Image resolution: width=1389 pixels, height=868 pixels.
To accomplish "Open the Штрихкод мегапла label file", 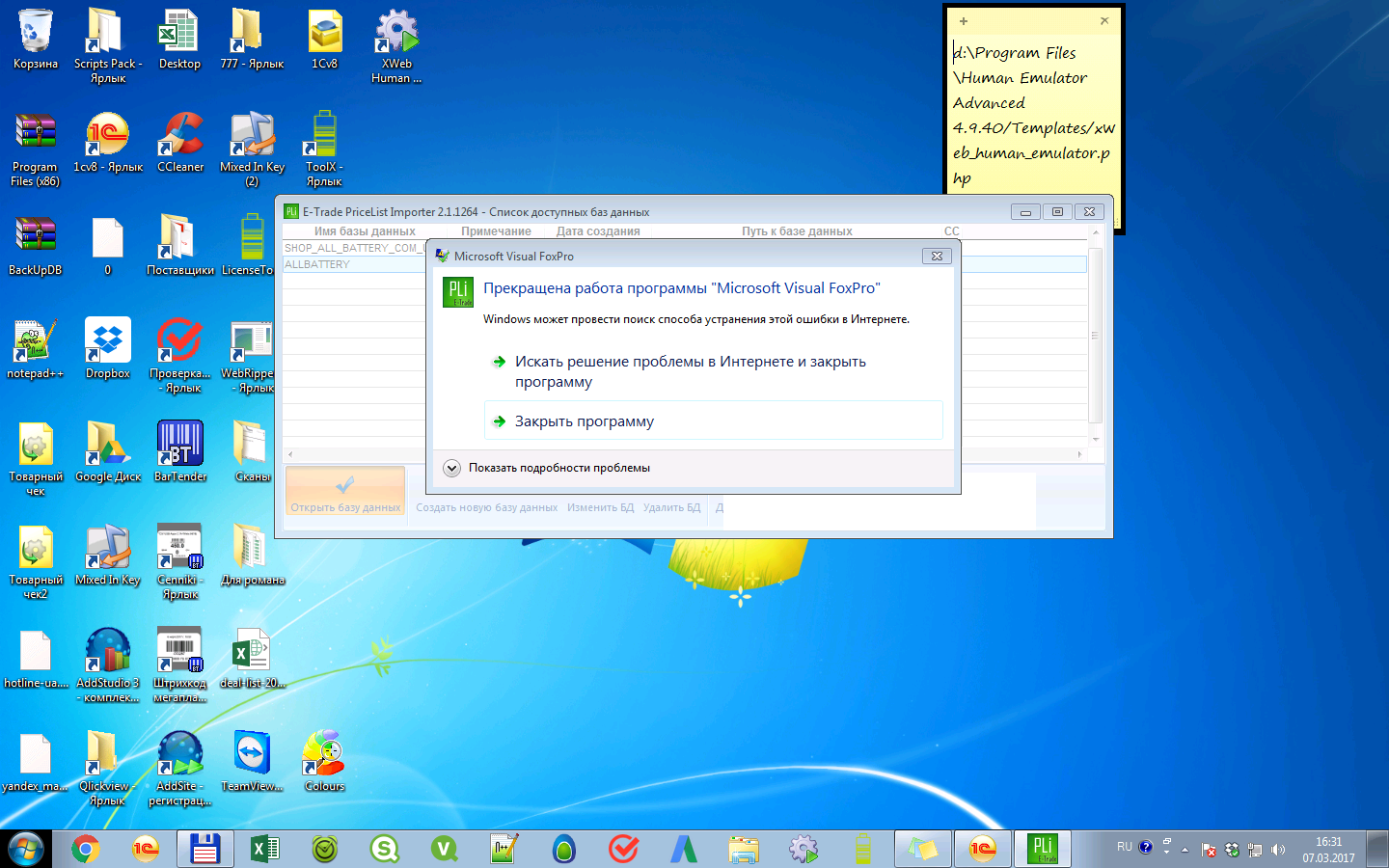I will click(180, 665).
